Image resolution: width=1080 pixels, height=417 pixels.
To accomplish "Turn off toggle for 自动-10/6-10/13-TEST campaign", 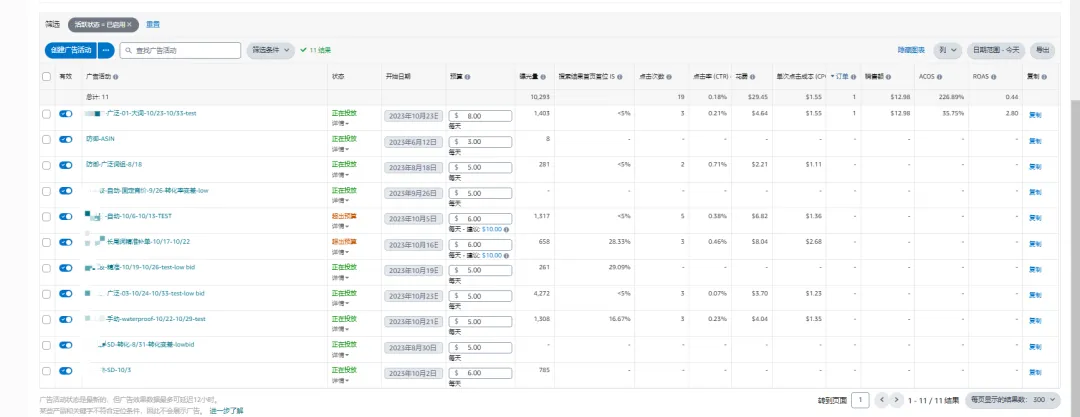I will pyautogui.click(x=66, y=216).
